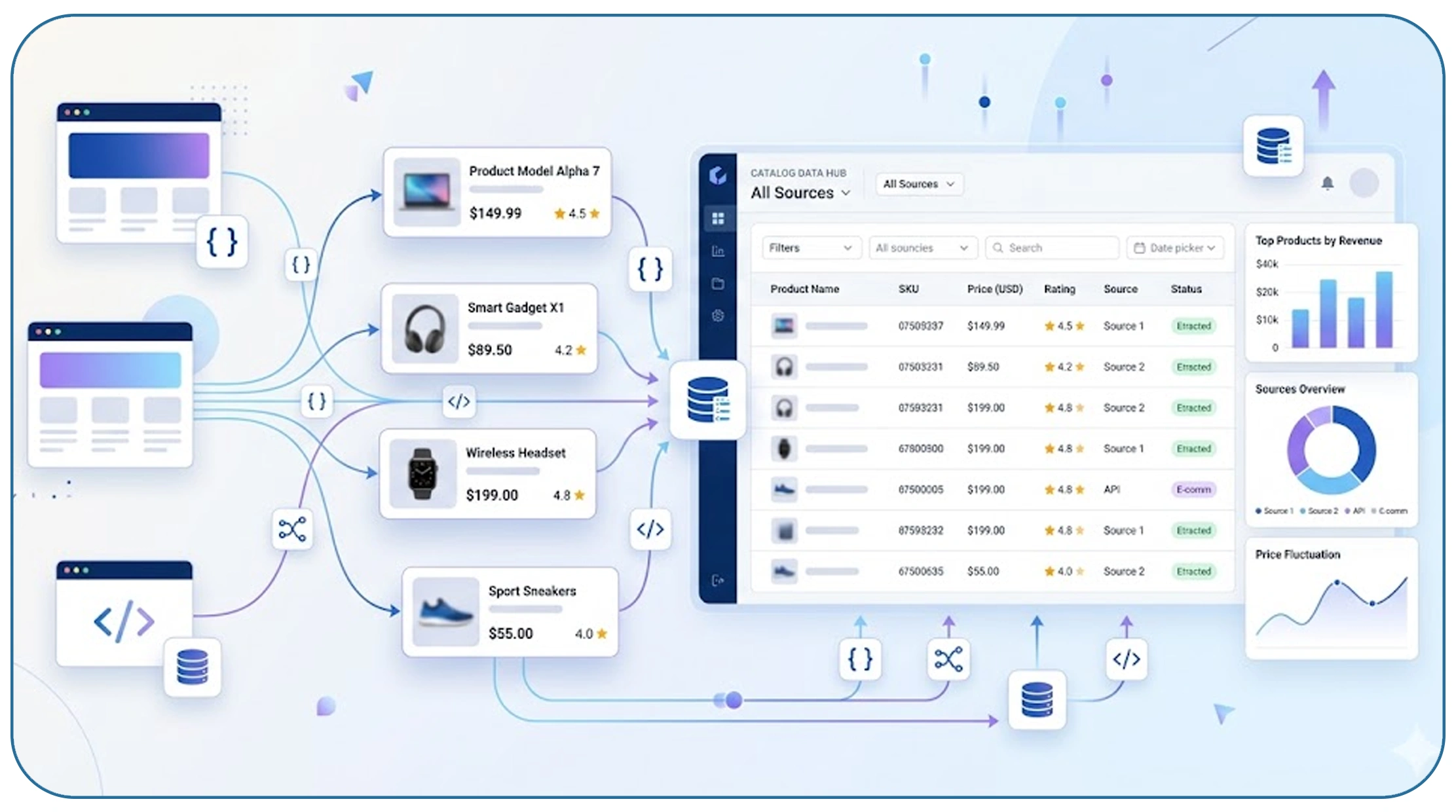Select the analytics list icon in the sidebar
The height and width of the screenshot is (812, 1456).
coord(719,251)
